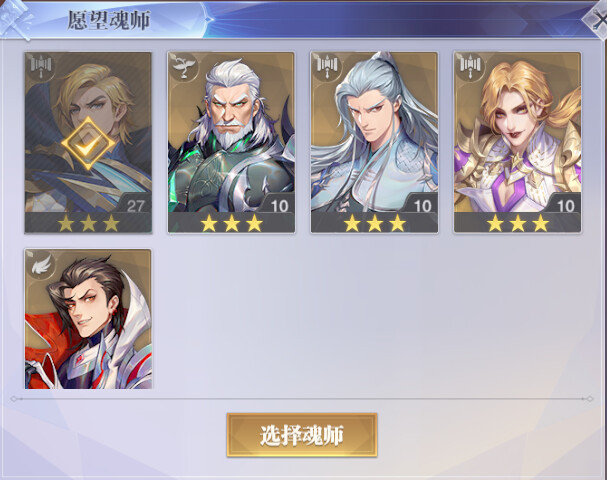This screenshot has width=607, height=480.
Task: Click three-star rating under silver-haired swordsman
Action: point(375,223)
